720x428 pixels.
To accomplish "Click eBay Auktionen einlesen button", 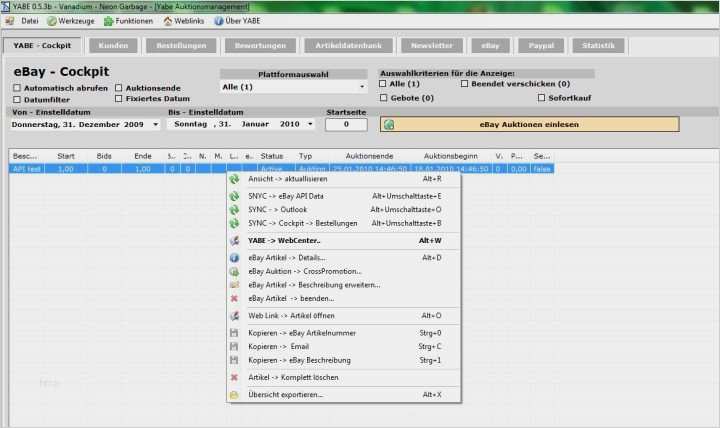I will pyautogui.click(x=529, y=124).
